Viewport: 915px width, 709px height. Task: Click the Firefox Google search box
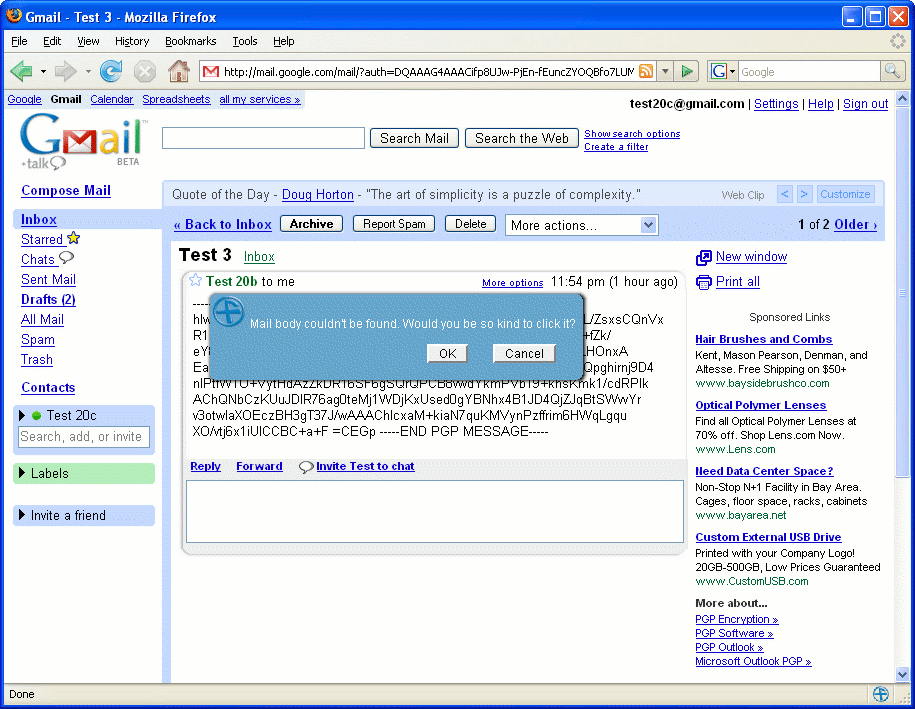pos(809,72)
